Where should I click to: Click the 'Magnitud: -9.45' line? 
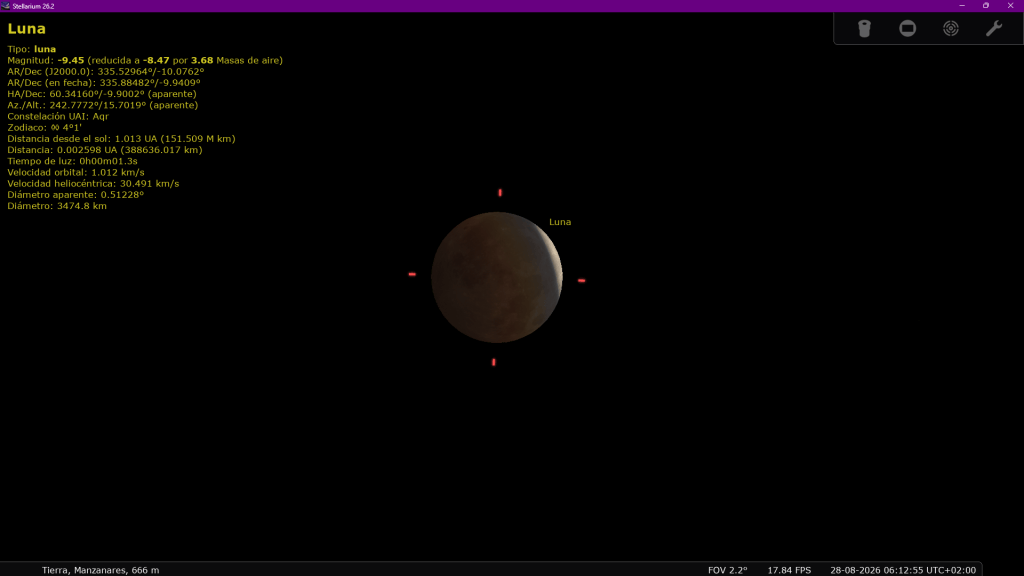[x=145, y=60]
